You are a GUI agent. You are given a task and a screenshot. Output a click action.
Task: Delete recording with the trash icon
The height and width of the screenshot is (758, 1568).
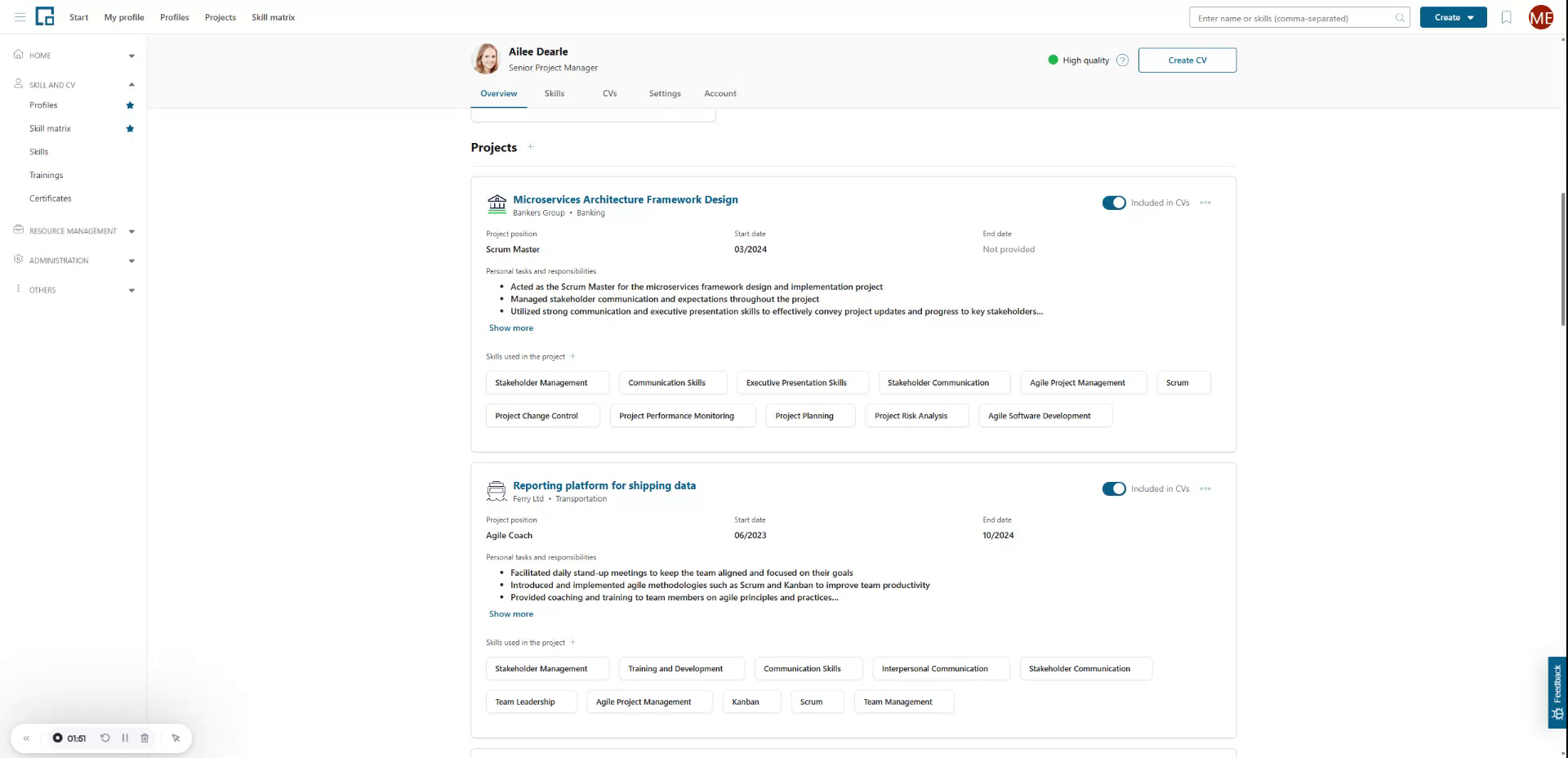tap(145, 738)
